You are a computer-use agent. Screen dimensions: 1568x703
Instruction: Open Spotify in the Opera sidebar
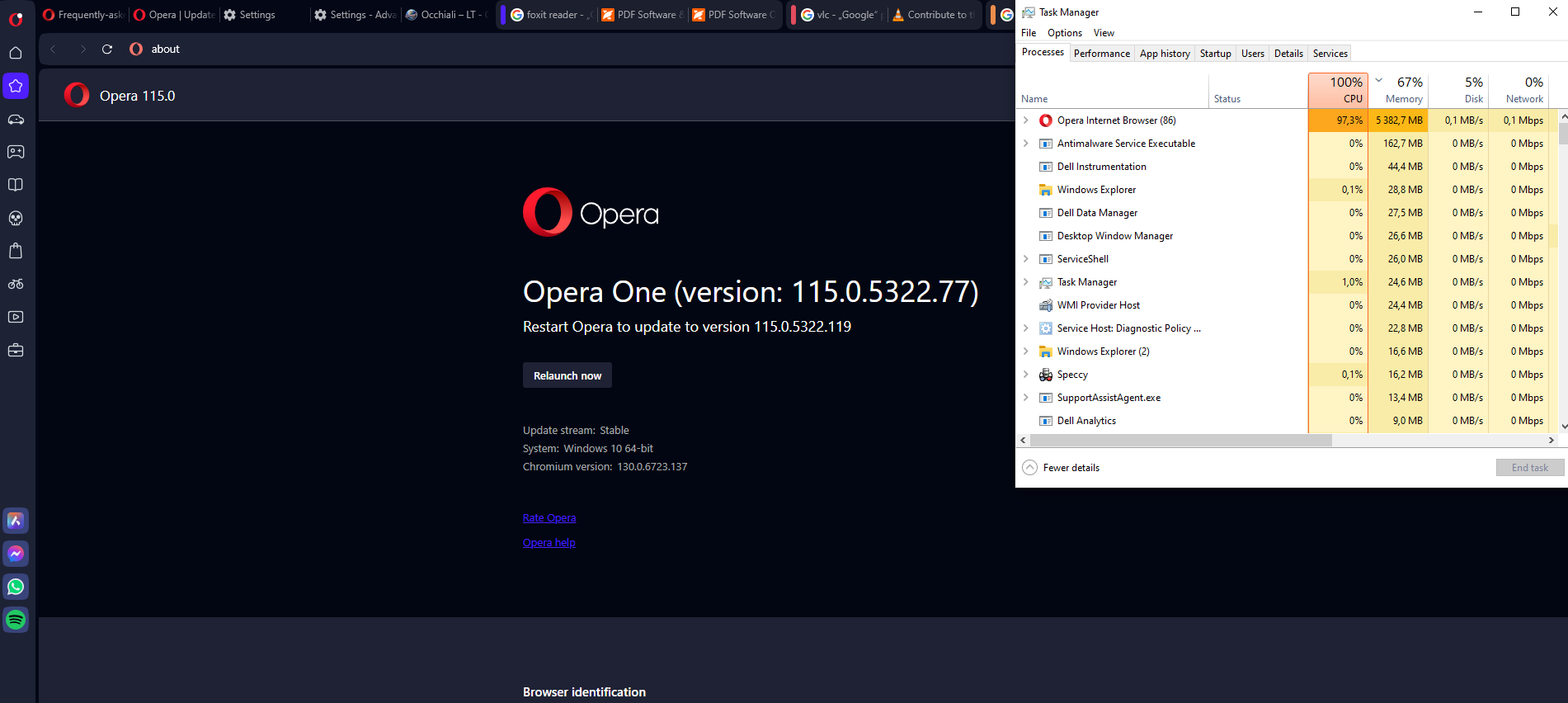[16, 620]
